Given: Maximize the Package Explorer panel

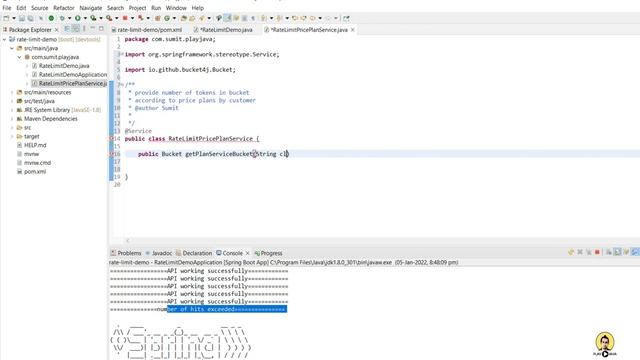Looking at the screenshot, I should coord(101,29).
